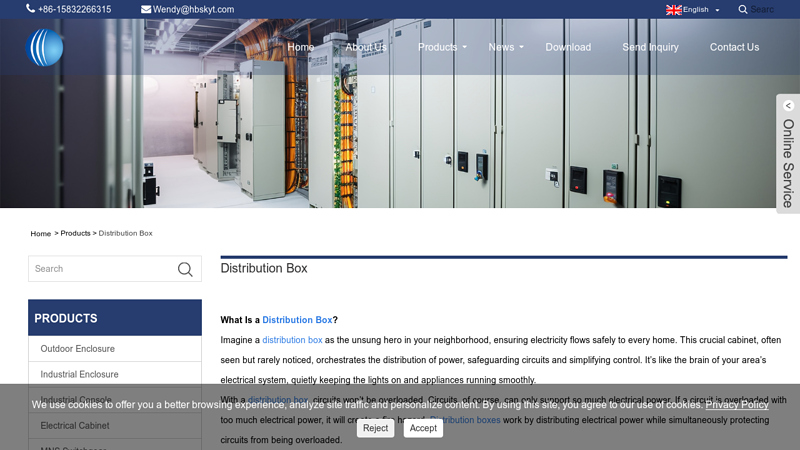Click the Products breadcrumb link

tap(76, 233)
